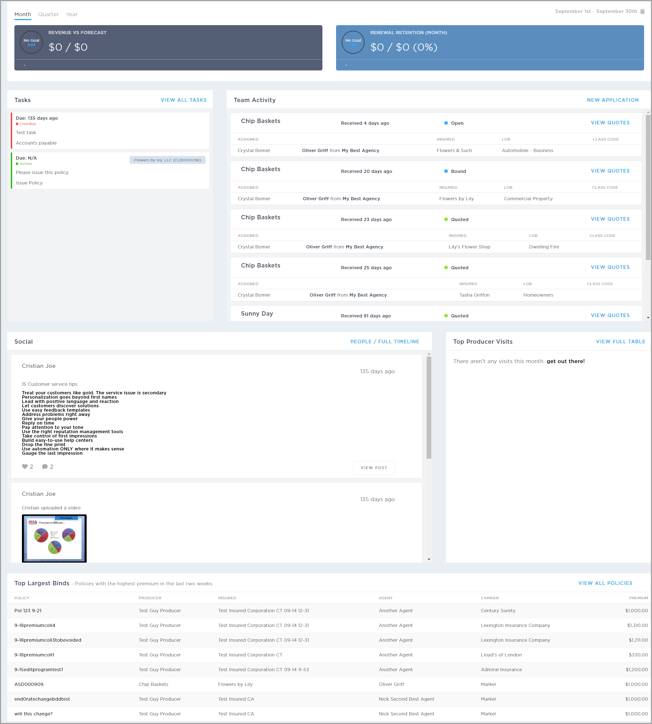
Task: Click the blue Open status dot
Action: (446, 123)
